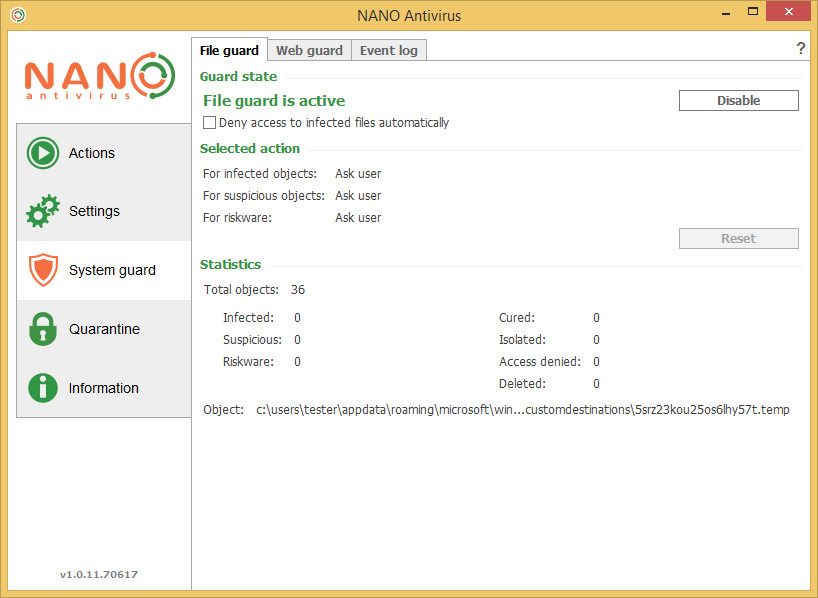Click the Total objects value 36
The width and height of the screenshot is (818, 598).
(x=298, y=290)
